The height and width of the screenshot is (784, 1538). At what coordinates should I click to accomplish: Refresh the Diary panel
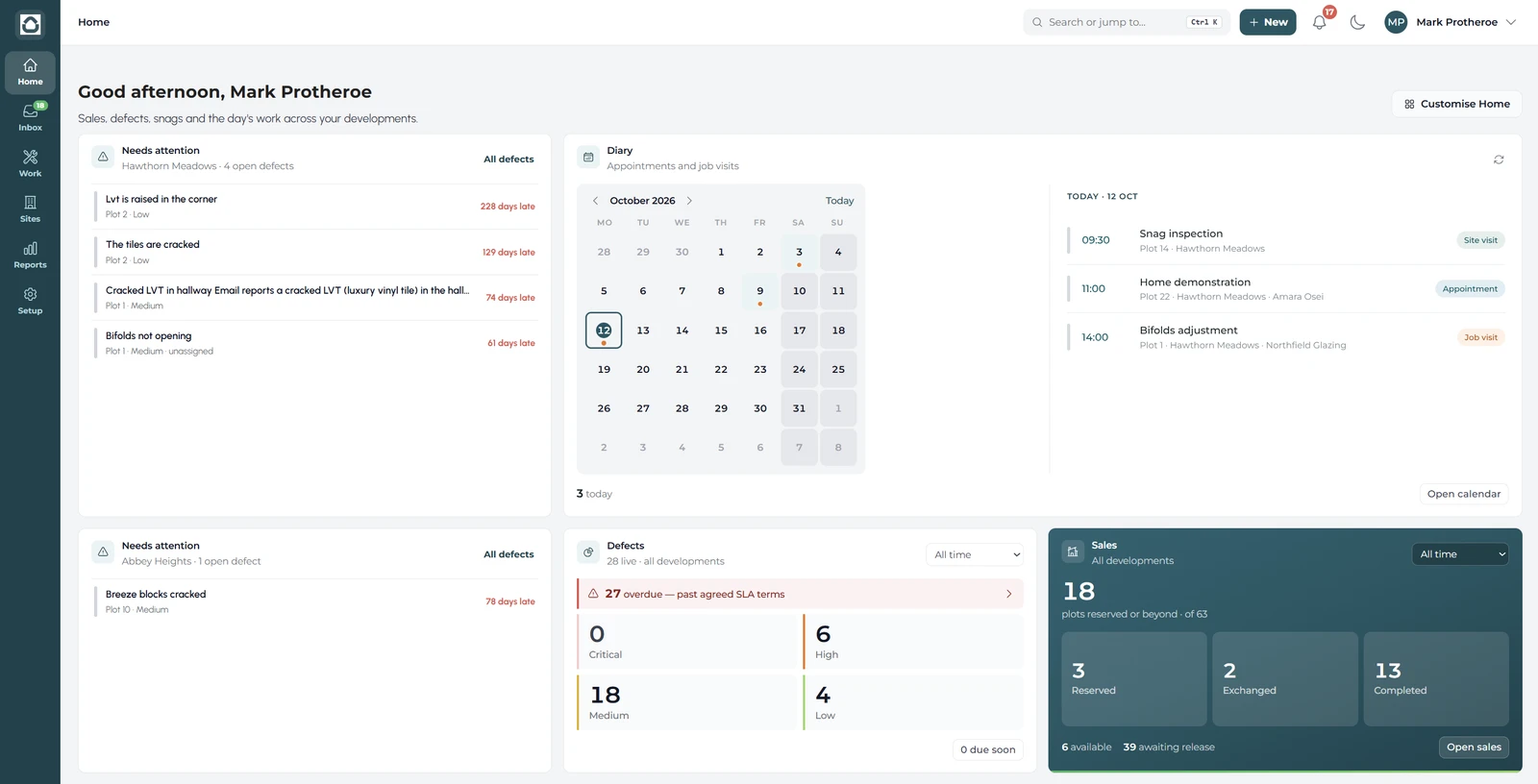(x=1499, y=159)
